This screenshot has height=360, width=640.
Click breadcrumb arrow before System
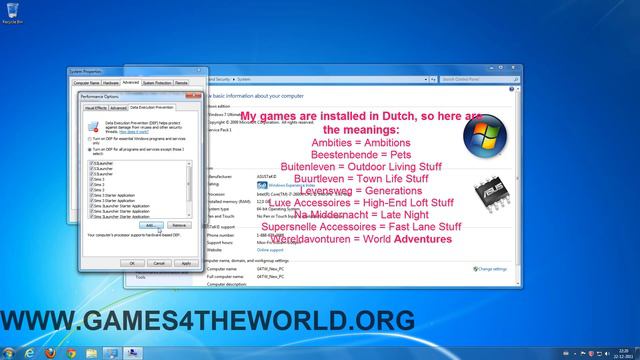[234, 79]
